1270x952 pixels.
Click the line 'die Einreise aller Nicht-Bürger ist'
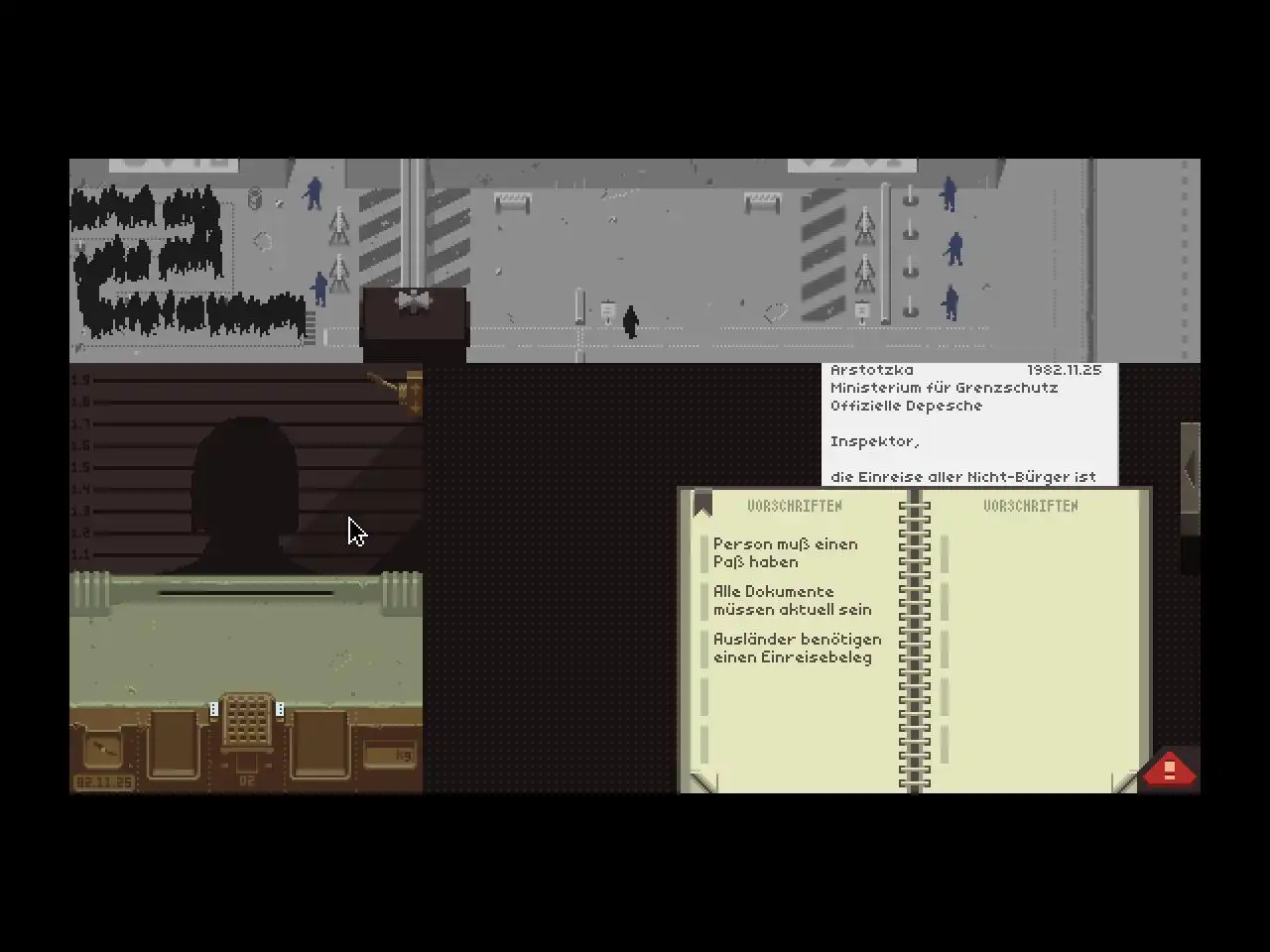pyautogui.click(x=962, y=477)
